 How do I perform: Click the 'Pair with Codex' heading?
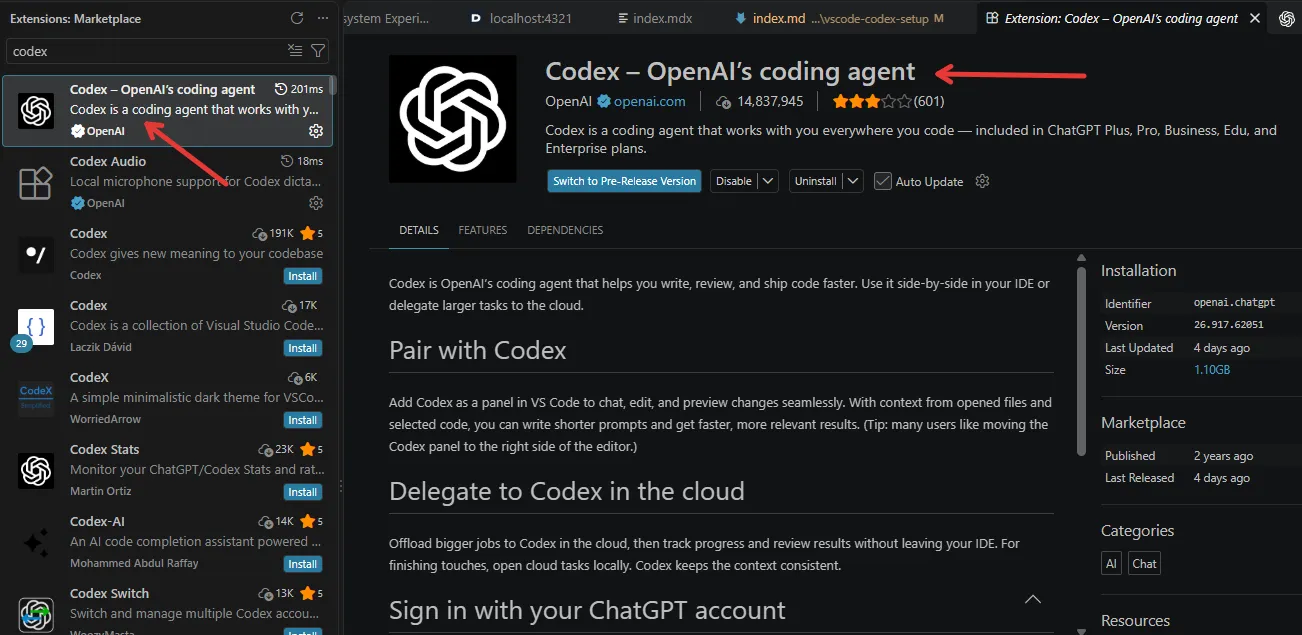click(478, 350)
